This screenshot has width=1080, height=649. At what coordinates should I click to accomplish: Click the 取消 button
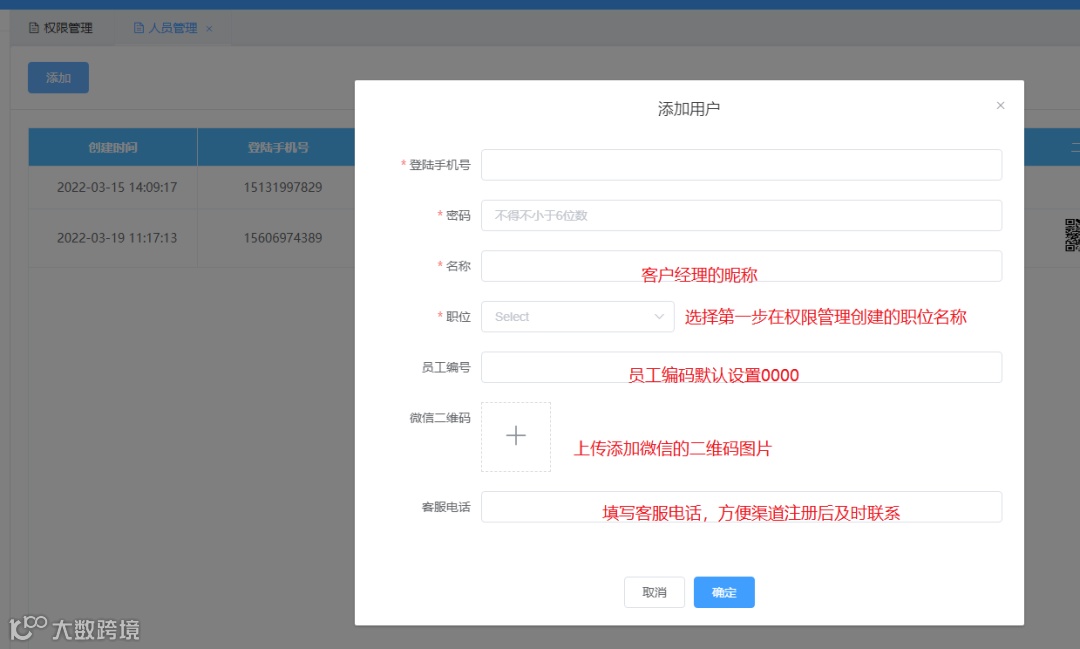654,592
